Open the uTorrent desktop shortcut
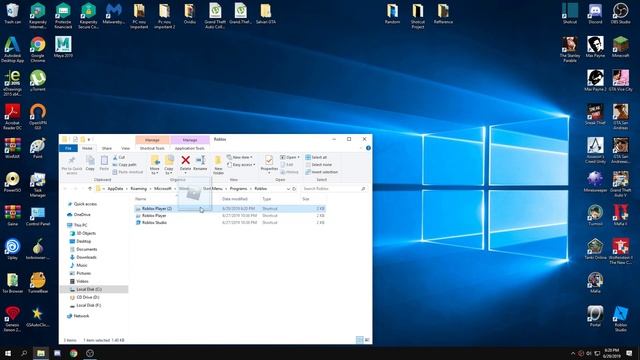The image size is (640, 360). (x=38, y=80)
